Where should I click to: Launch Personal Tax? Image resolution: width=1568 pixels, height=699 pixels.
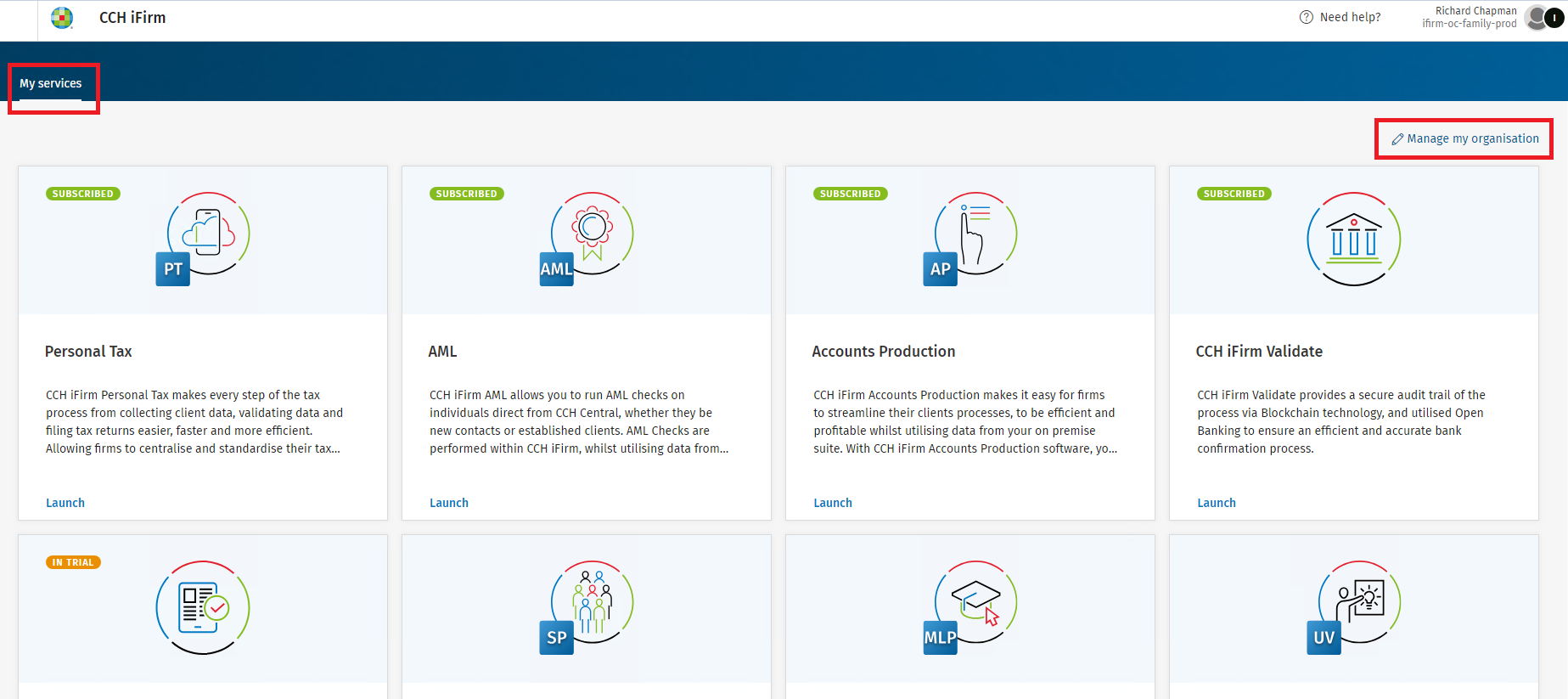(65, 503)
